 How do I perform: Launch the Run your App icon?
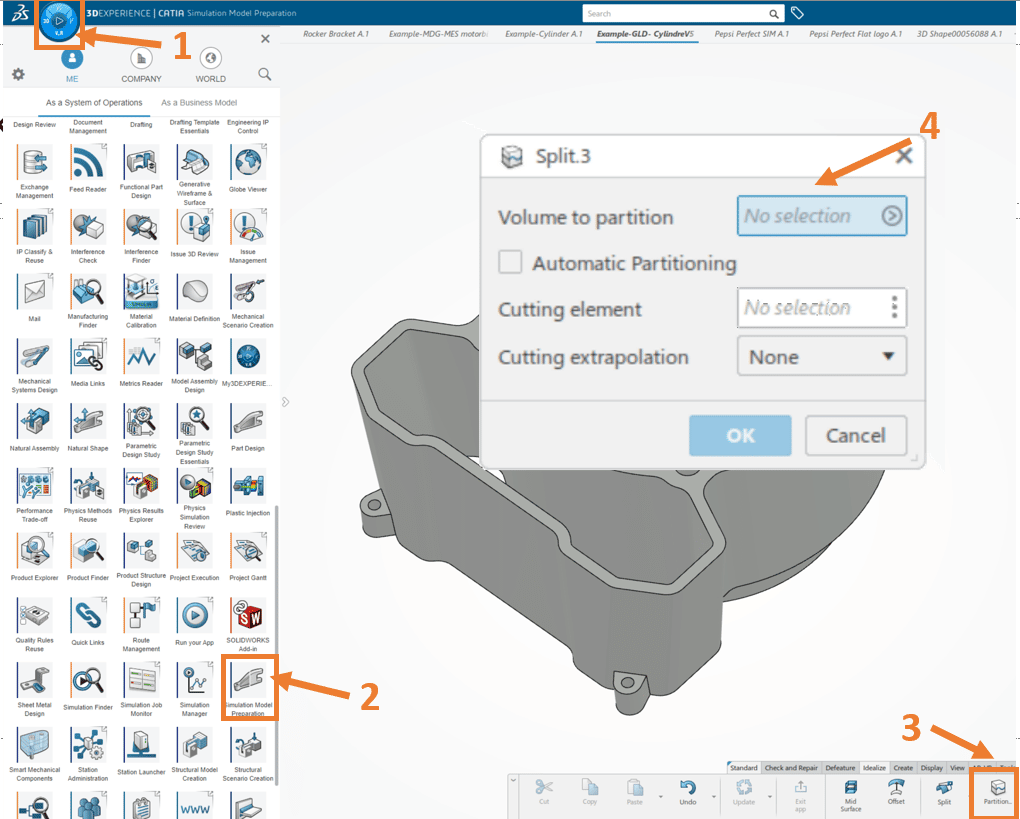[x=195, y=621]
